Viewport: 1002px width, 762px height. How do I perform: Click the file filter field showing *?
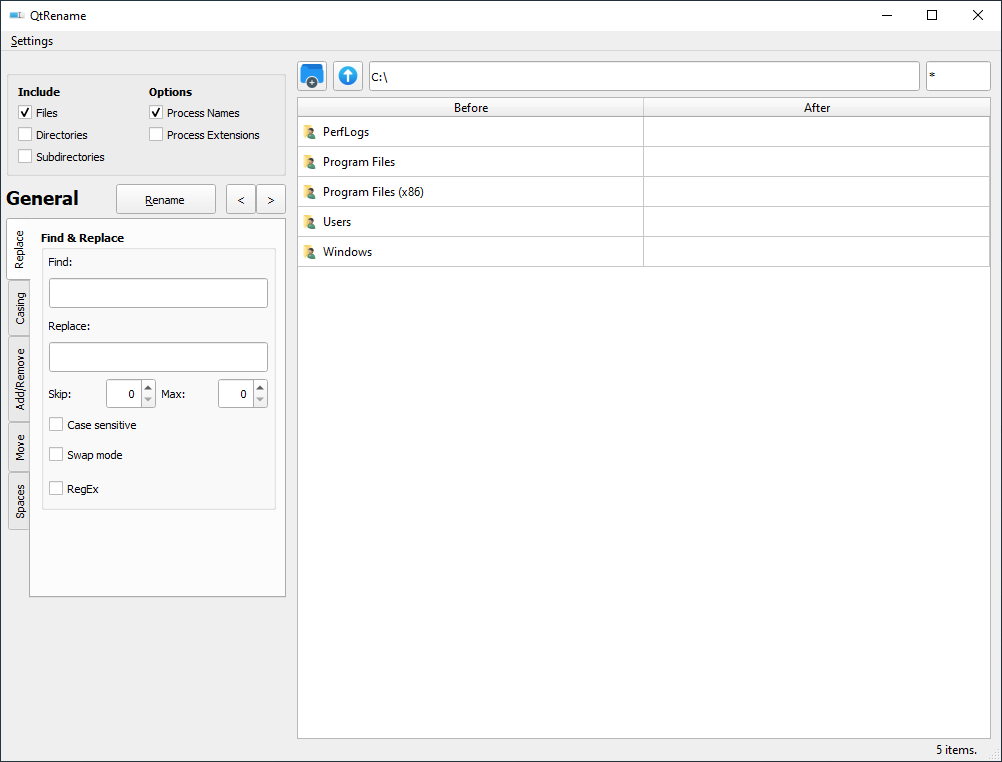click(x=958, y=76)
